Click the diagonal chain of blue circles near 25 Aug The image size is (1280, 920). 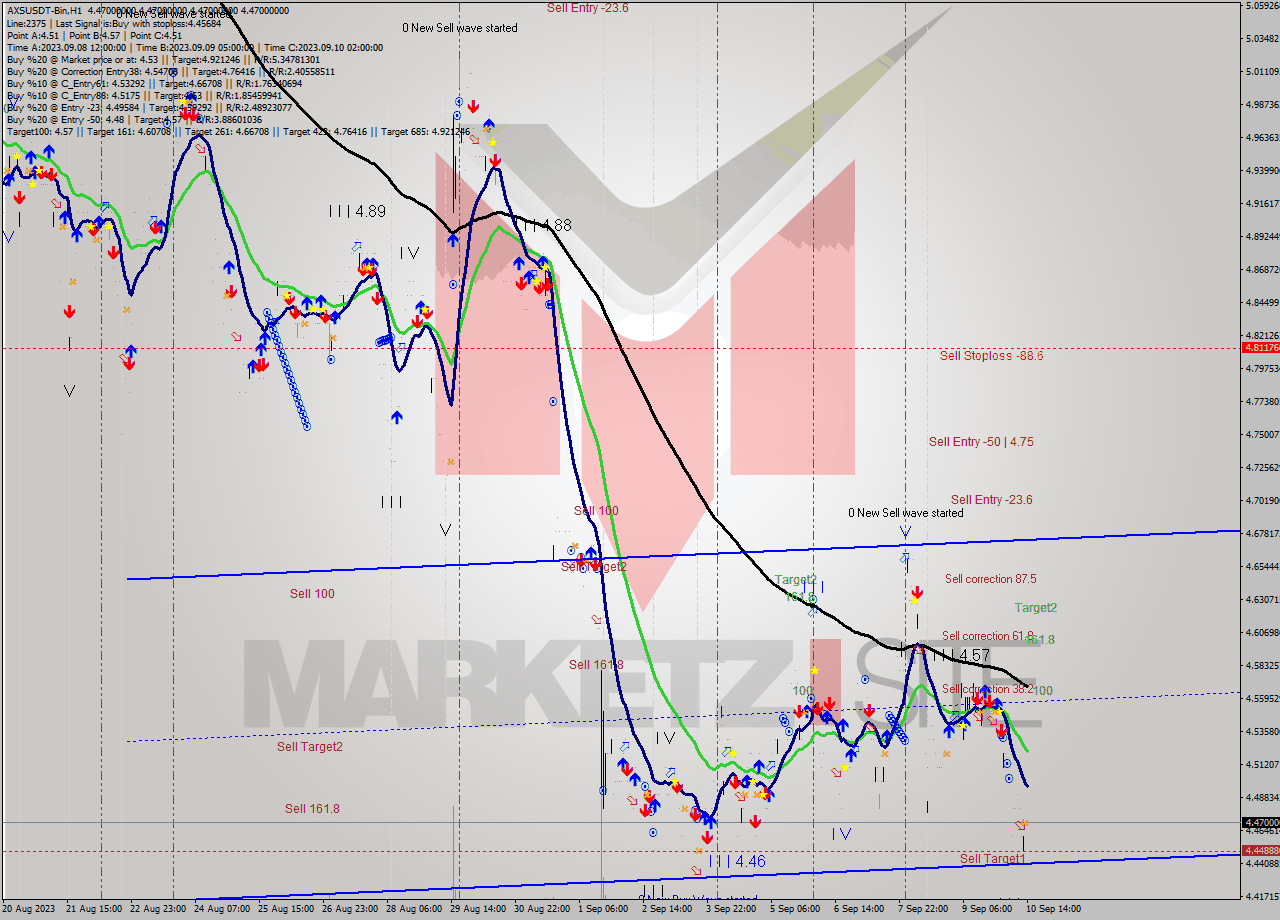pyautogui.click(x=287, y=370)
